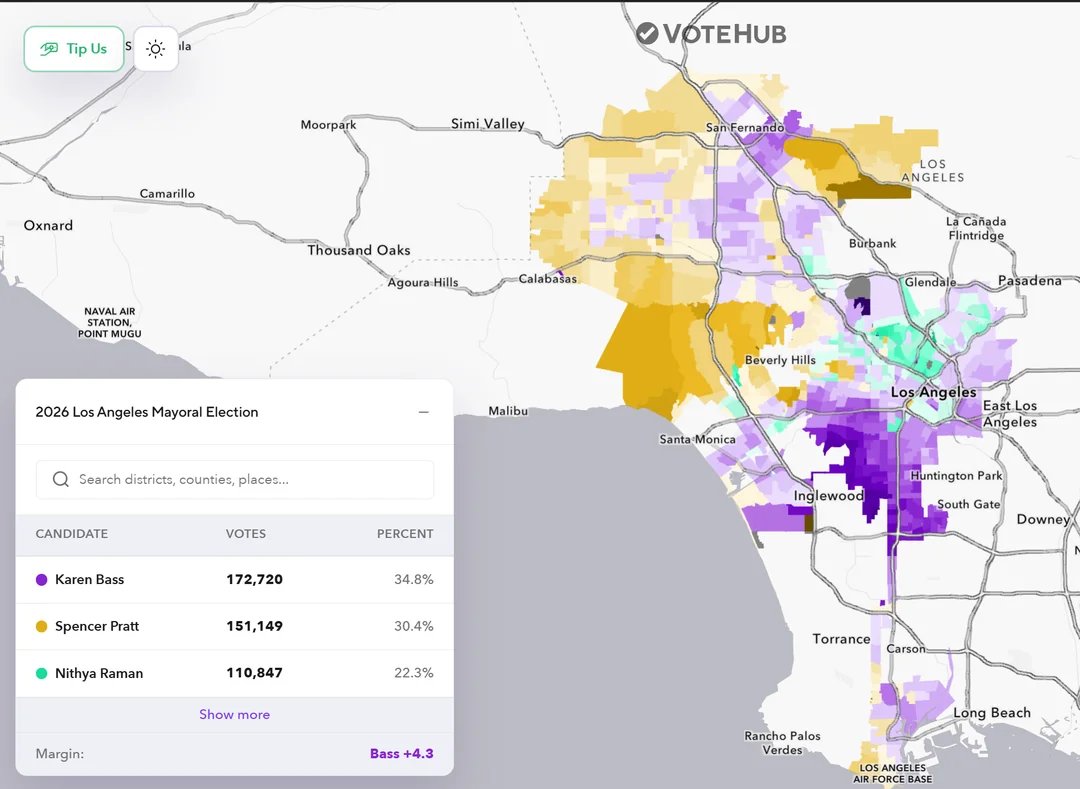Click the VOTES column header
Image resolution: width=1080 pixels, height=789 pixels.
tap(246, 534)
